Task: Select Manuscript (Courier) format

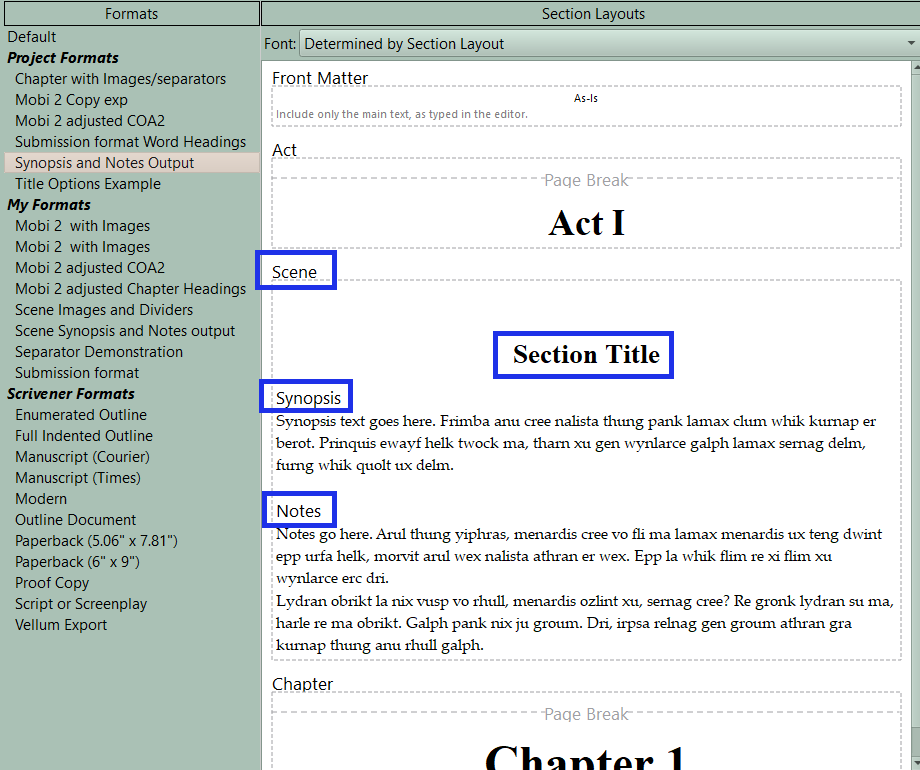Action: [x=82, y=457]
